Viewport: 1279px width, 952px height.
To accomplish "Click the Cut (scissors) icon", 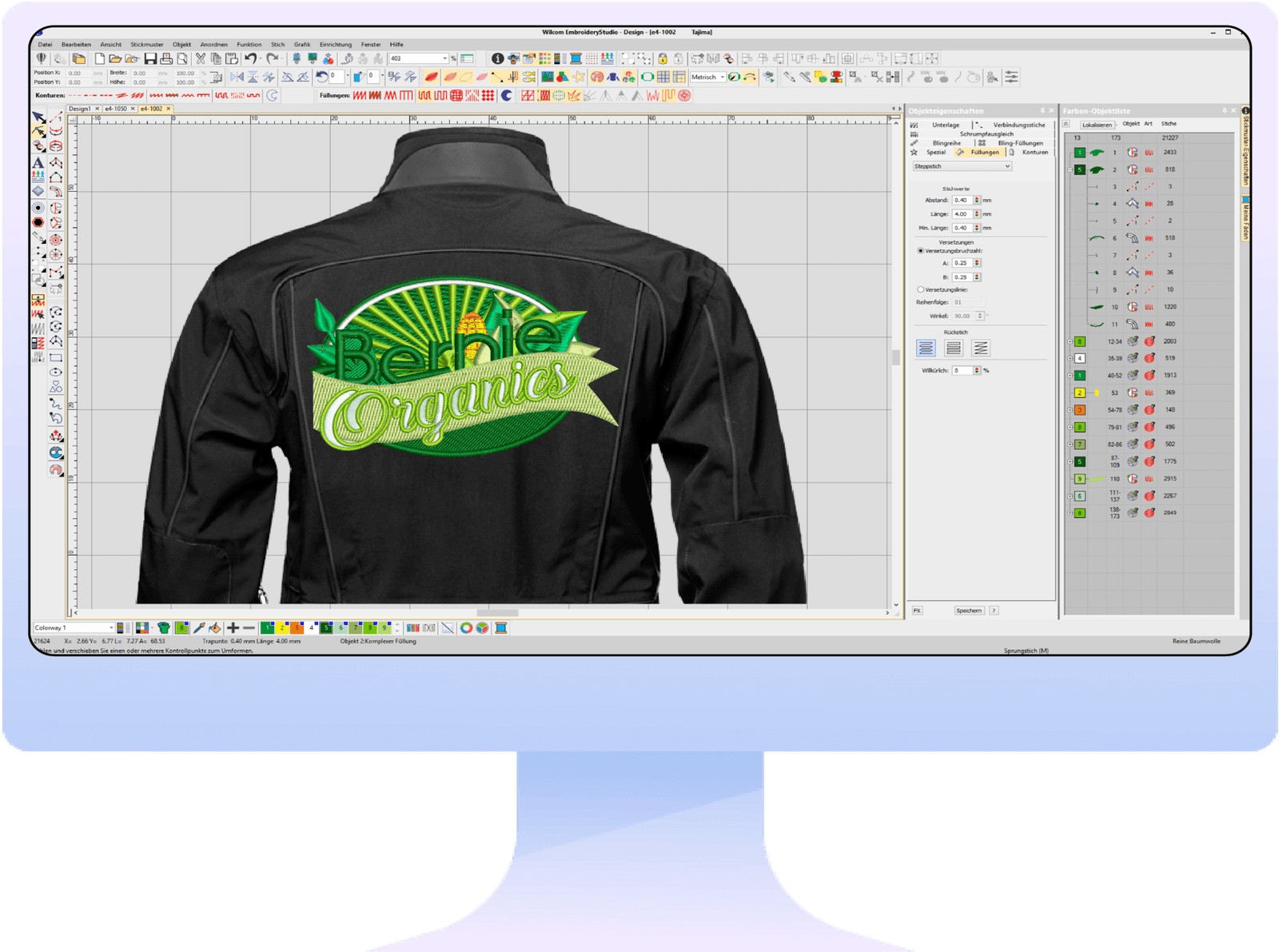I will click(x=201, y=58).
